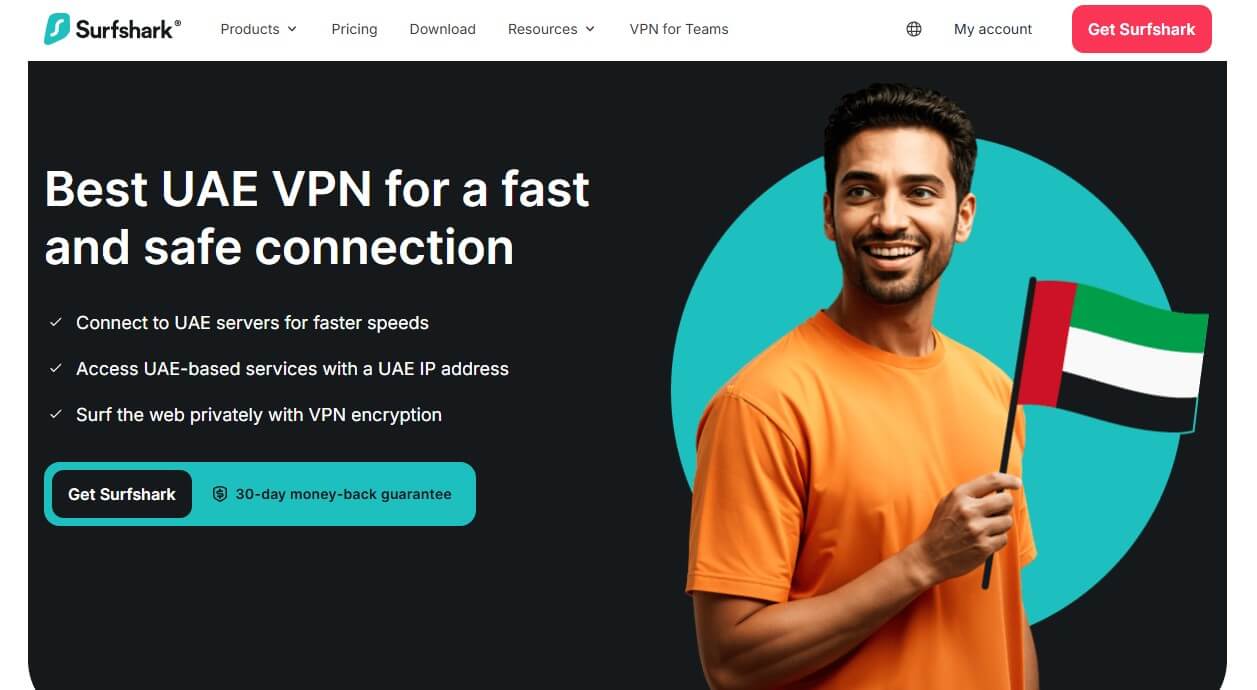This screenshot has height=690, width=1257.
Task: Click the Best UAE VPN headline
Action: pyautogui.click(x=318, y=218)
